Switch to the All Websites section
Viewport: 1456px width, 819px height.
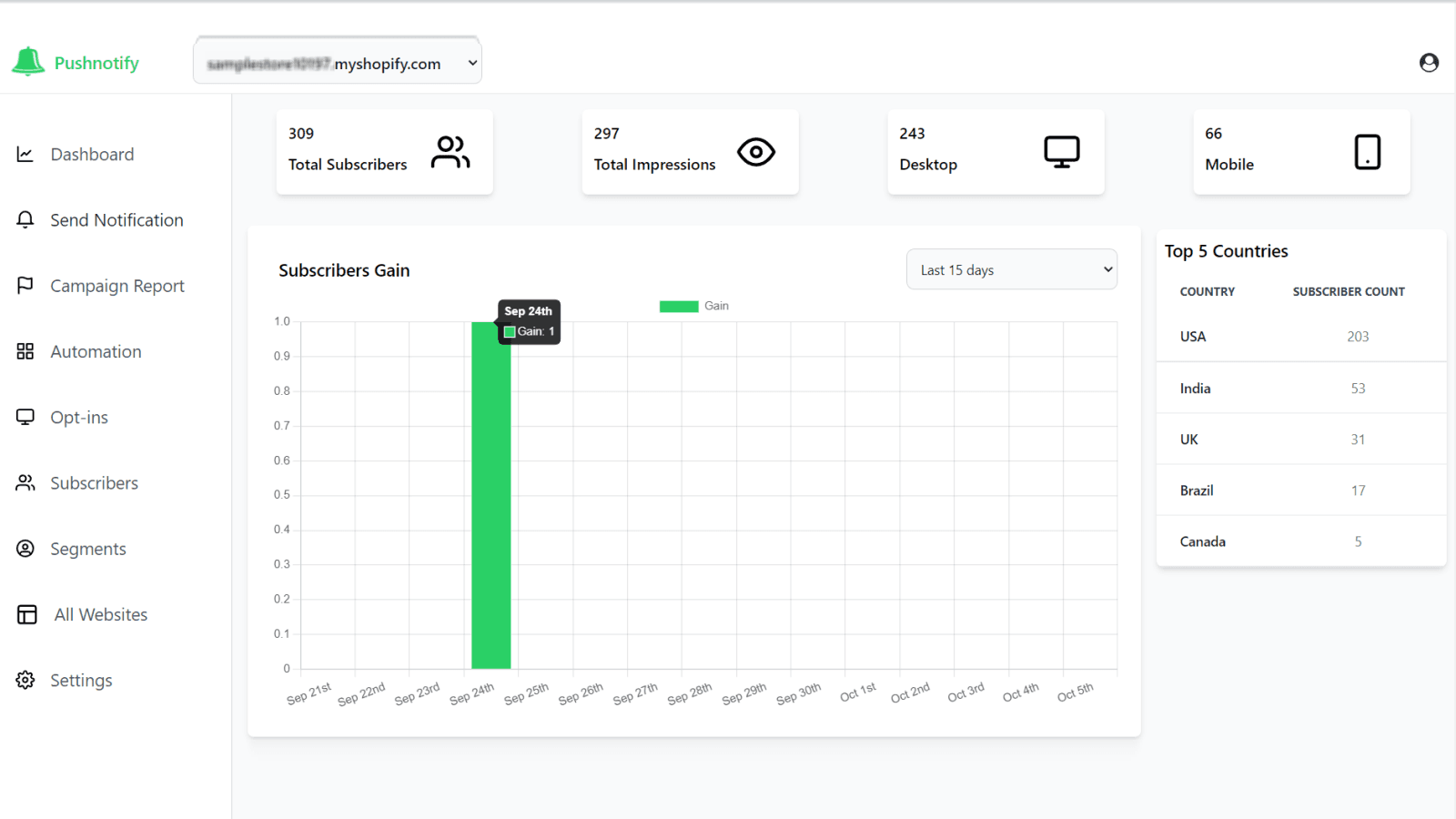tap(99, 614)
